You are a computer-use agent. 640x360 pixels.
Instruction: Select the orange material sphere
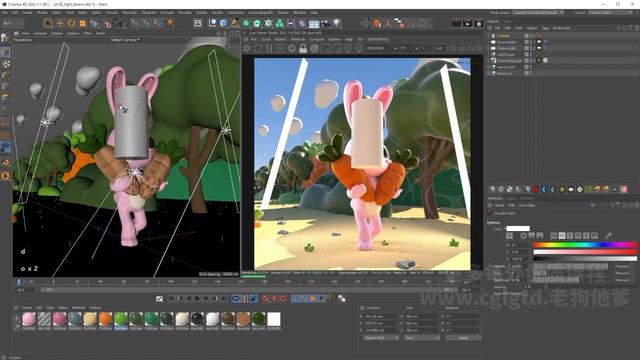click(105, 319)
